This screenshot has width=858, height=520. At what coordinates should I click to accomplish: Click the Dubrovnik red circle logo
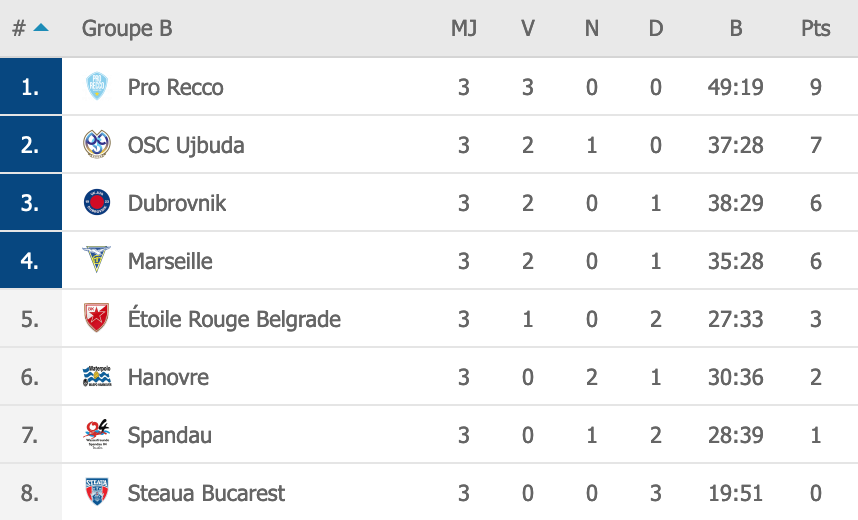click(97, 203)
